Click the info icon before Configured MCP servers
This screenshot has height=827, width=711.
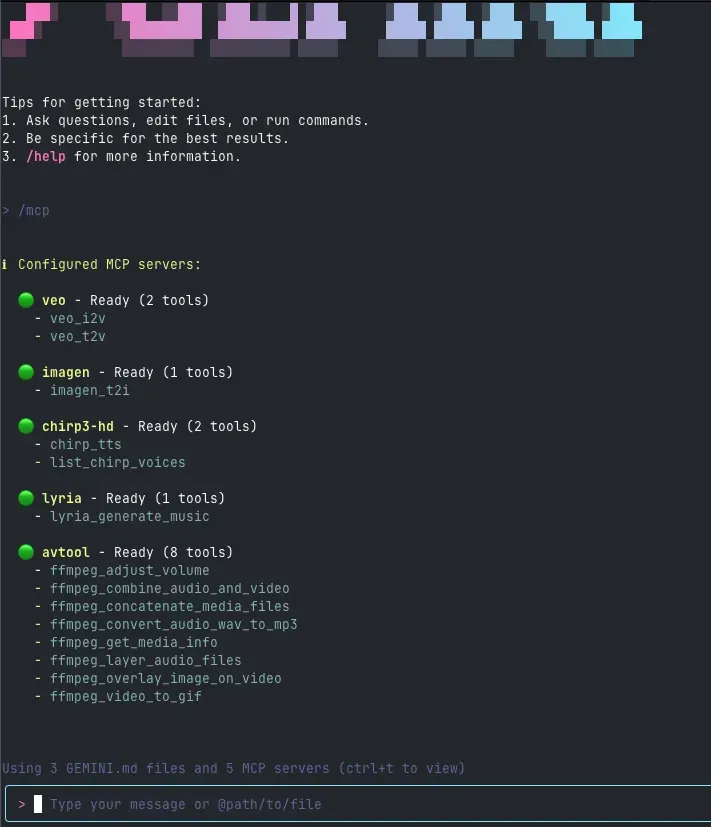(5, 264)
